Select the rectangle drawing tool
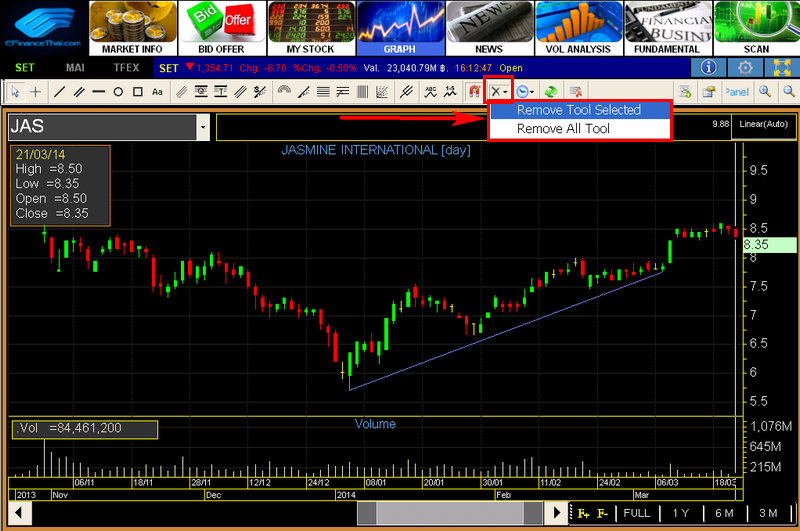This screenshot has height=531, width=800. click(x=137, y=91)
